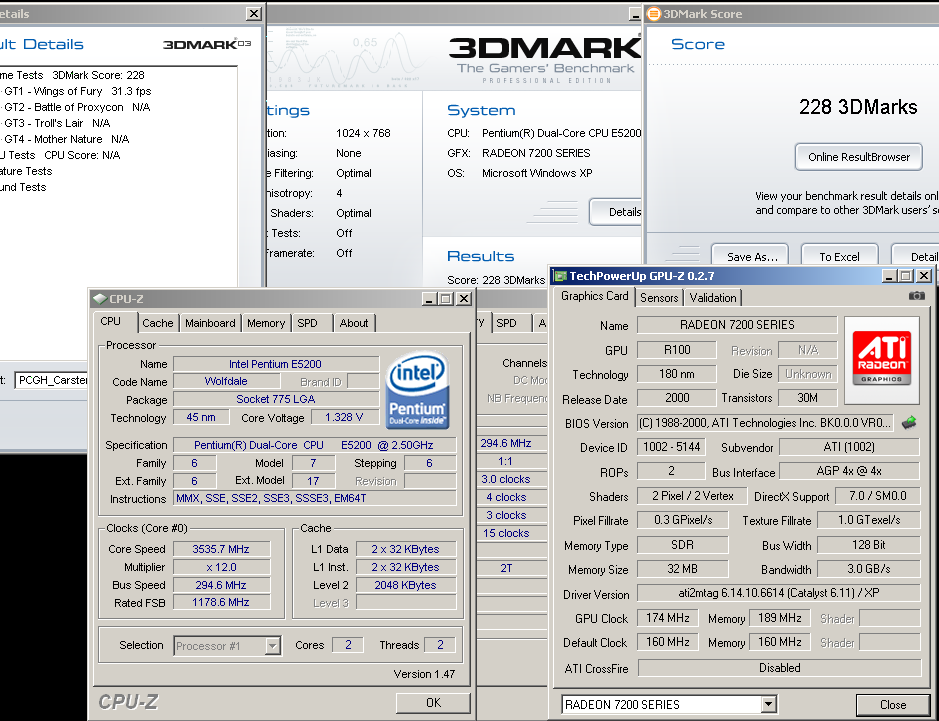939x721 pixels.
Task: Click the Memory Size value 32 MB
Action: tap(683, 569)
